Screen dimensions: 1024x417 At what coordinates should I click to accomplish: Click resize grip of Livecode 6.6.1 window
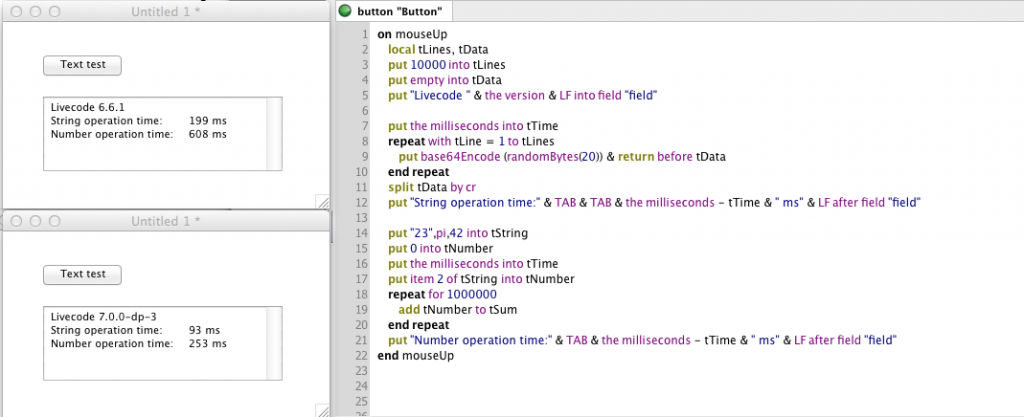point(323,201)
